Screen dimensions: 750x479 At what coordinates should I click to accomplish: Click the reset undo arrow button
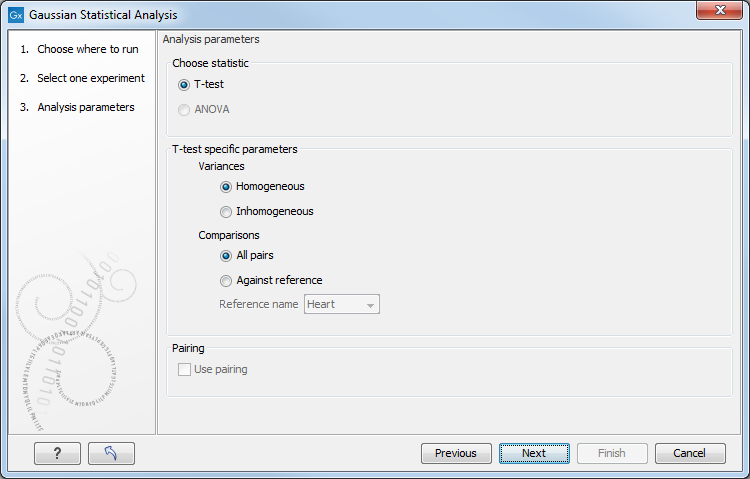pyautogui.click(x=111, y=453)
